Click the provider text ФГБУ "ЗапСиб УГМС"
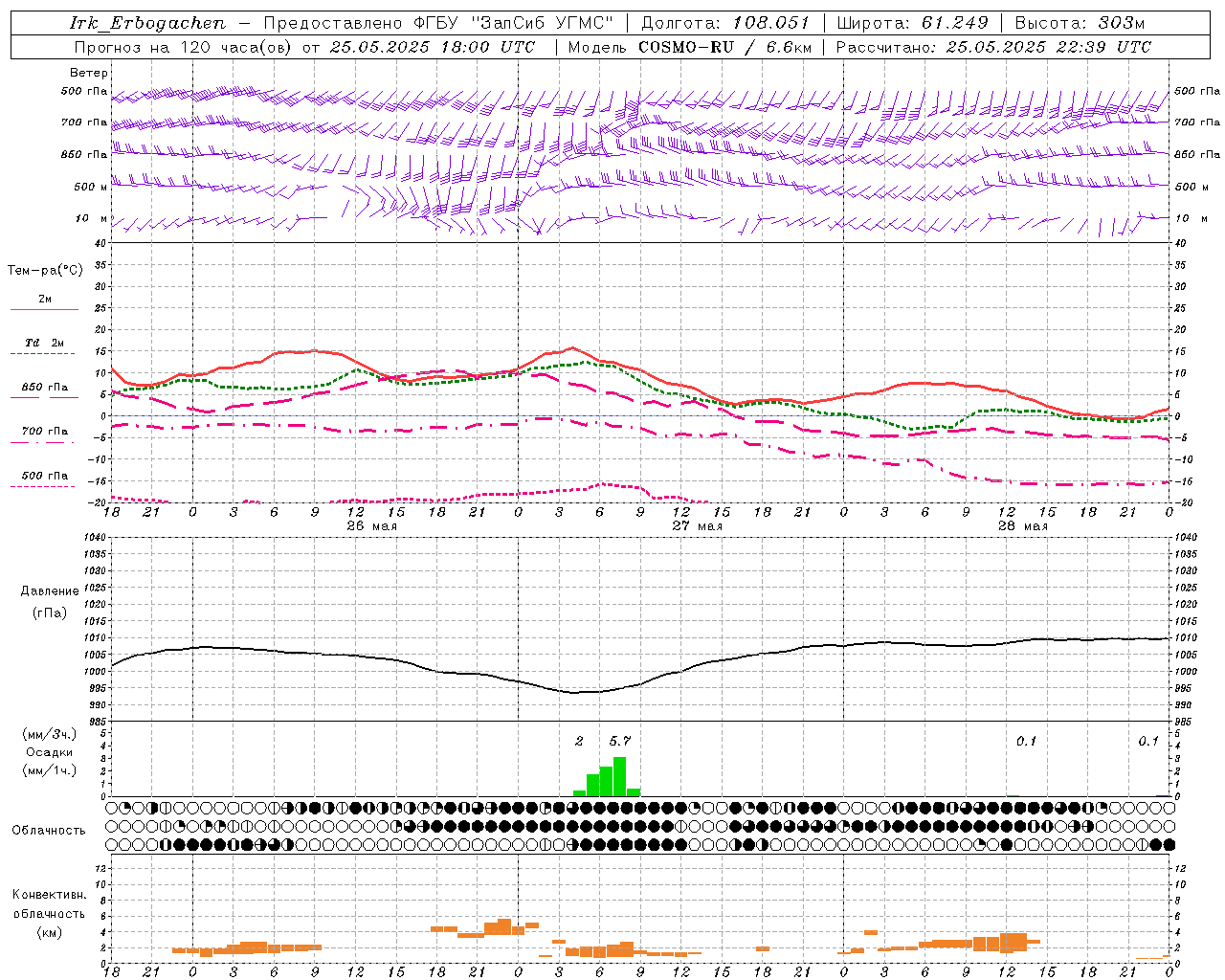The image size is (1225, 980). [x=514, y=23]
